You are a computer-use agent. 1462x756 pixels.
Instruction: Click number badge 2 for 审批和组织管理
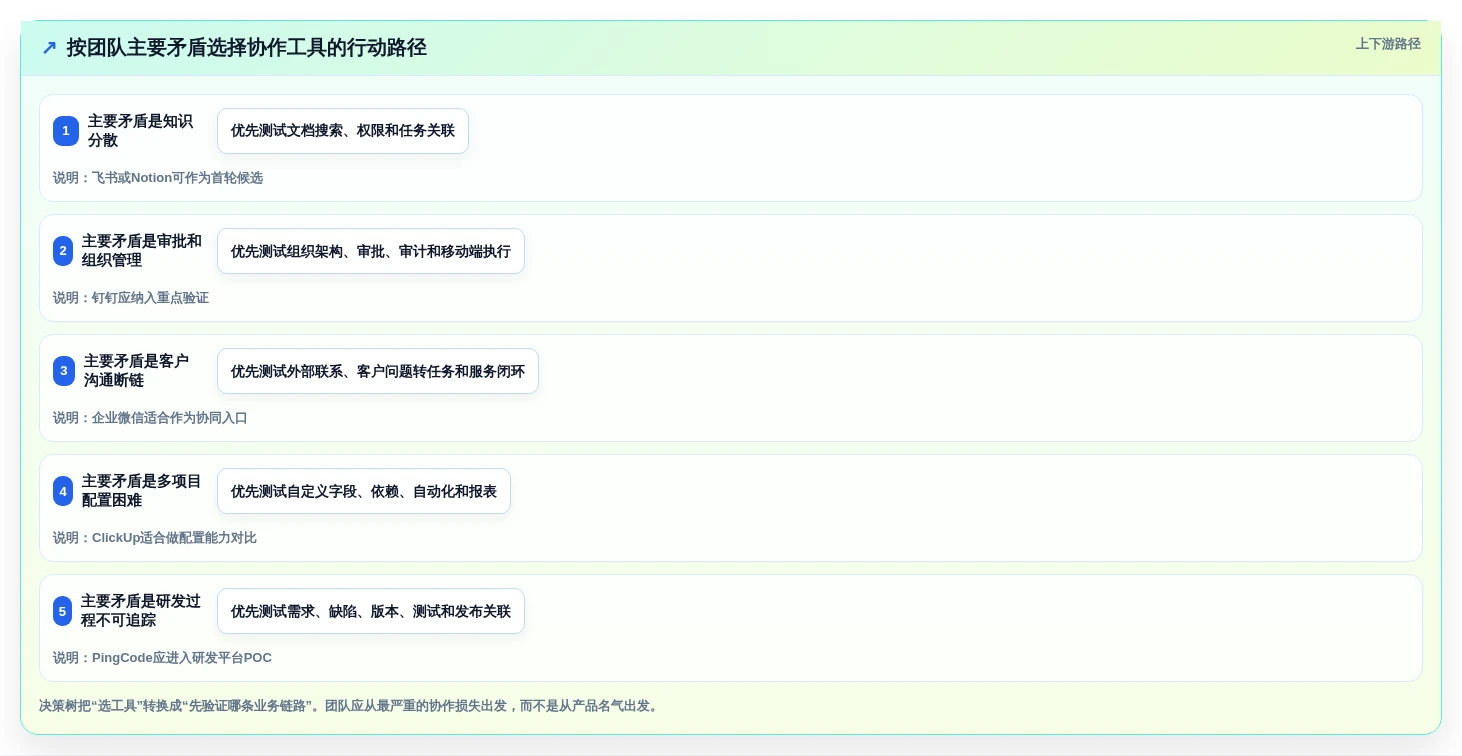(x=63, y=251)
